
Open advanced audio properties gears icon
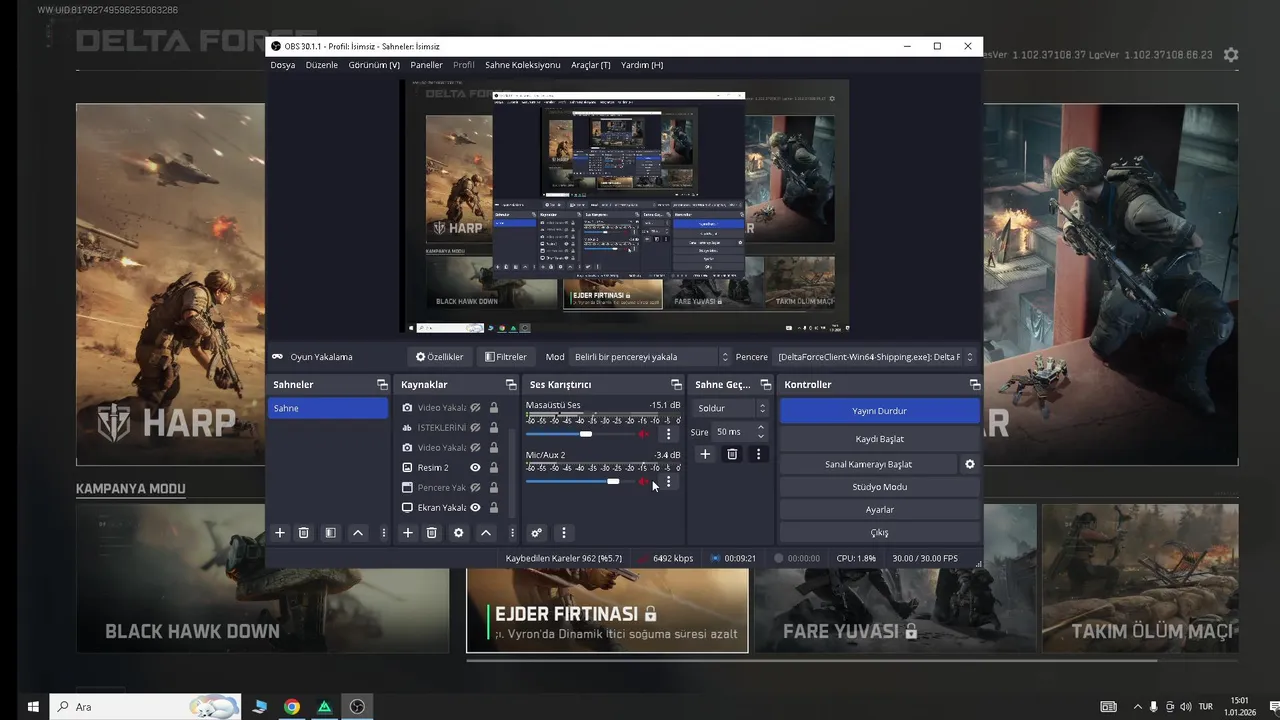pyautogui.click(x=537, y=533)
